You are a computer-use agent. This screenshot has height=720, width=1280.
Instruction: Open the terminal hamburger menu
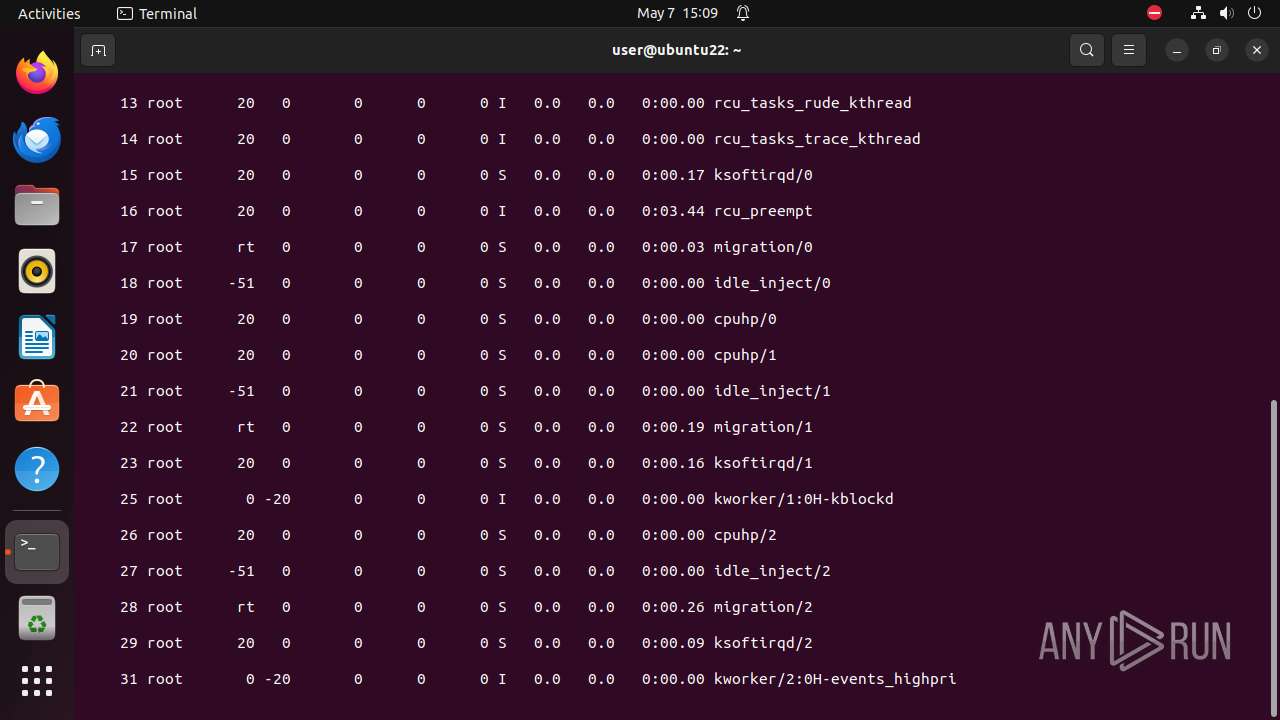pyautogui.click(x=1129, y=50)
